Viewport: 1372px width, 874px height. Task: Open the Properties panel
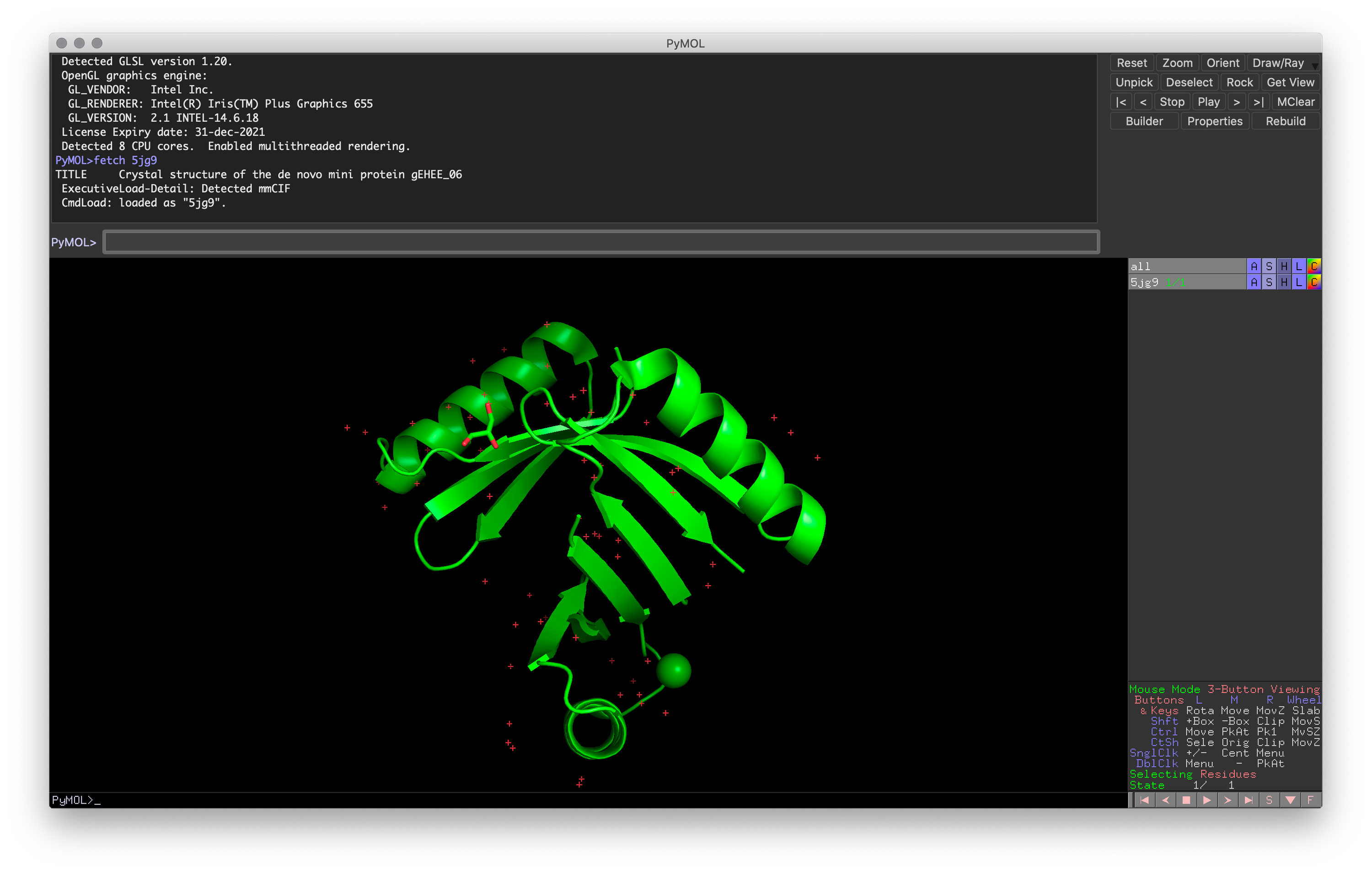pos(1215,121)
